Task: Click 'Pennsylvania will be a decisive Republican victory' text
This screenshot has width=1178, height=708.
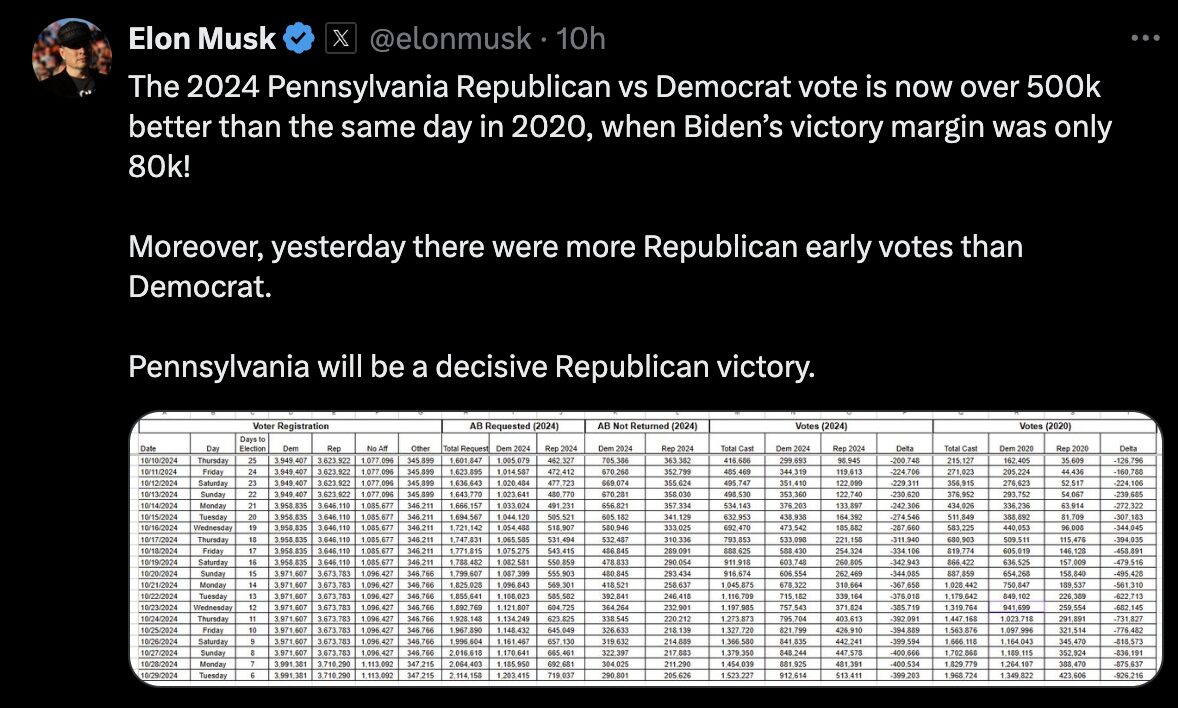Action: tap(471, 367)
